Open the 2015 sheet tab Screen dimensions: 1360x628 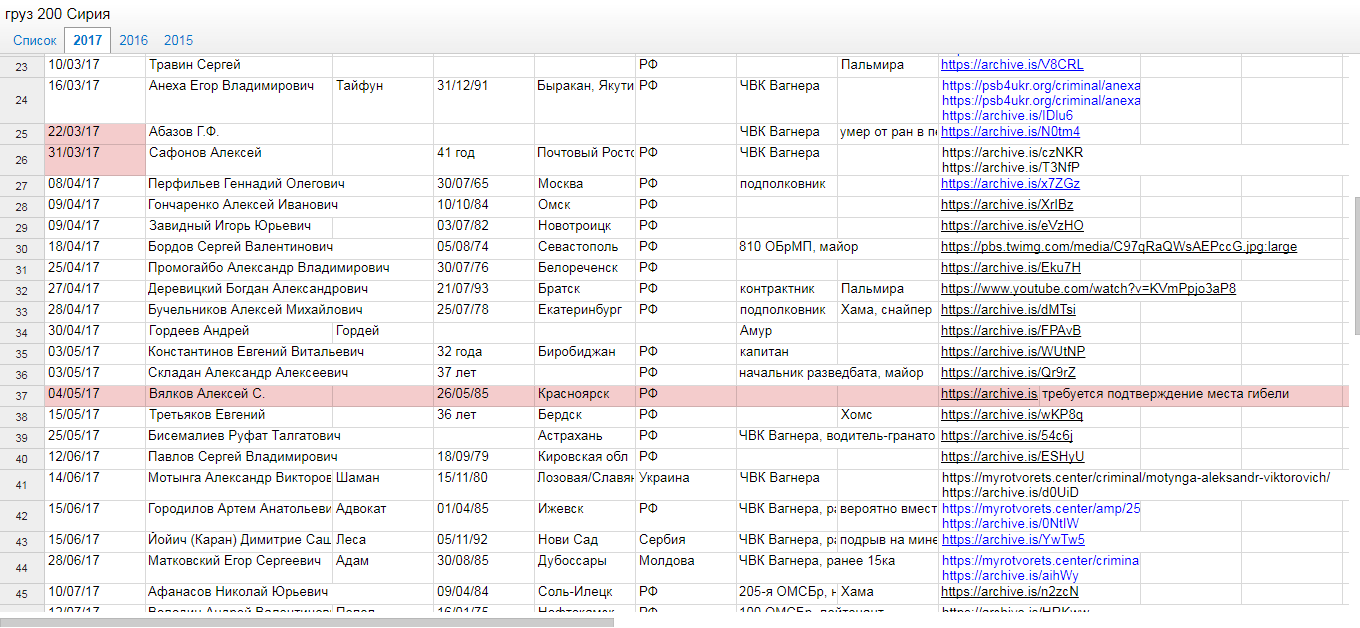point(179,40)
